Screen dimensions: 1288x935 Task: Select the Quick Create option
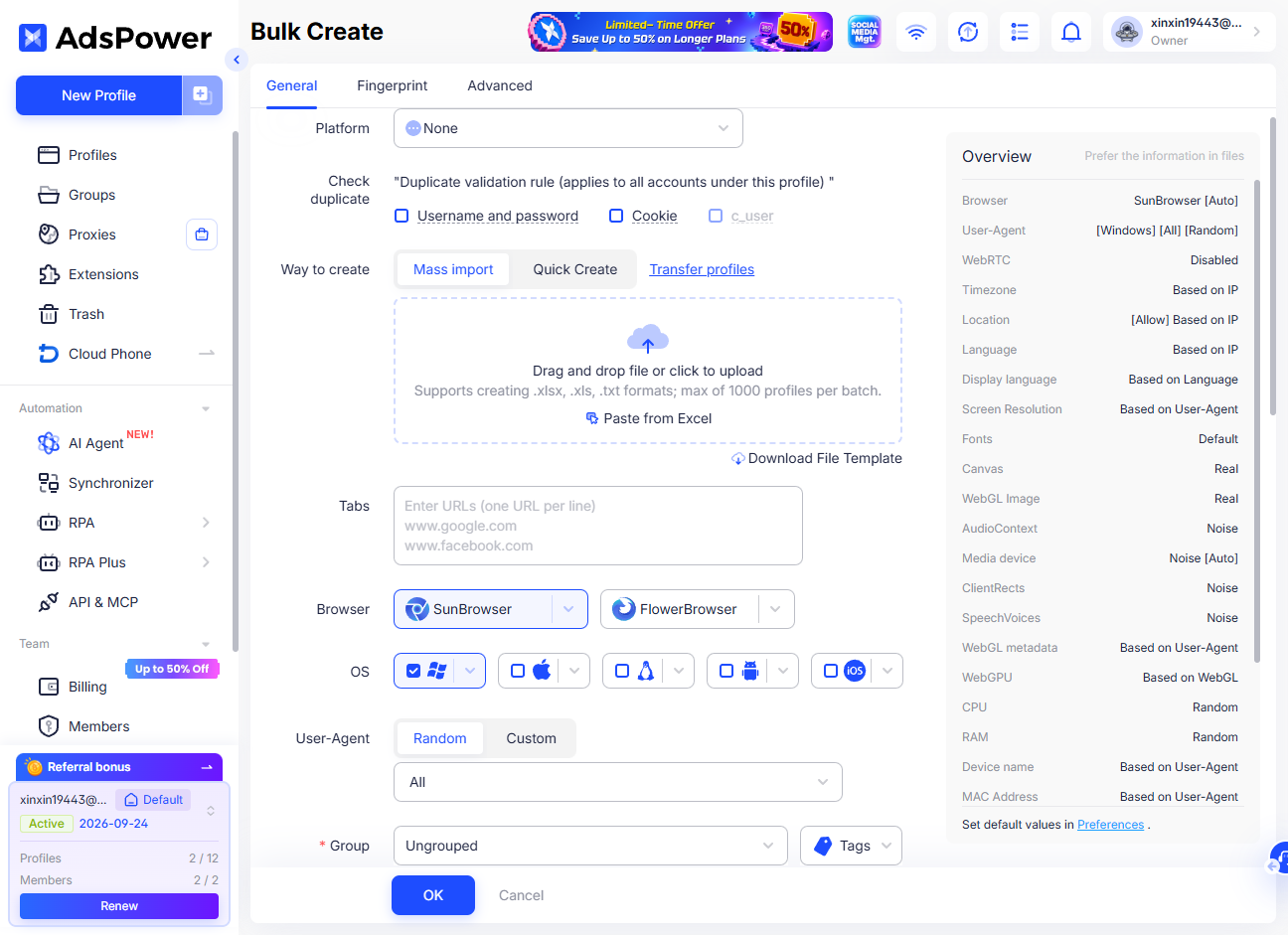[574, 269]
